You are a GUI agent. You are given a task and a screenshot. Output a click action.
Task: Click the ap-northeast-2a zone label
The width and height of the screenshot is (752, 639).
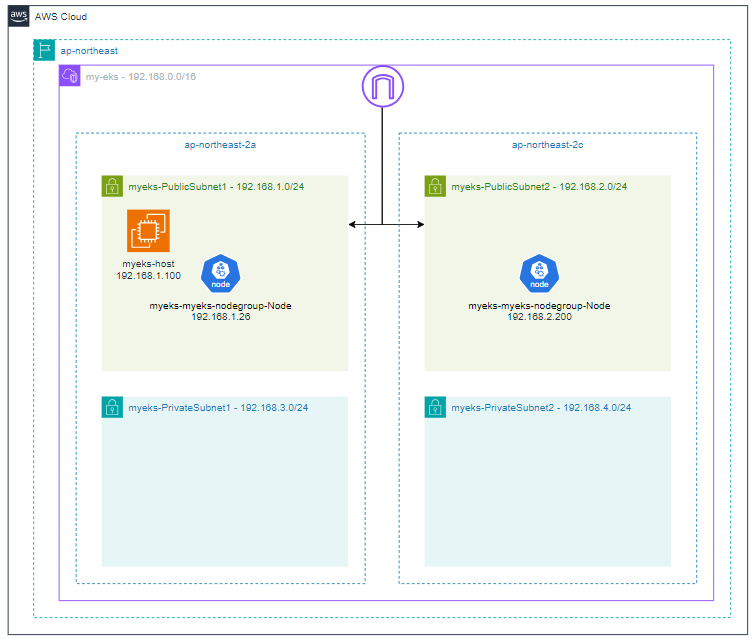220,145
